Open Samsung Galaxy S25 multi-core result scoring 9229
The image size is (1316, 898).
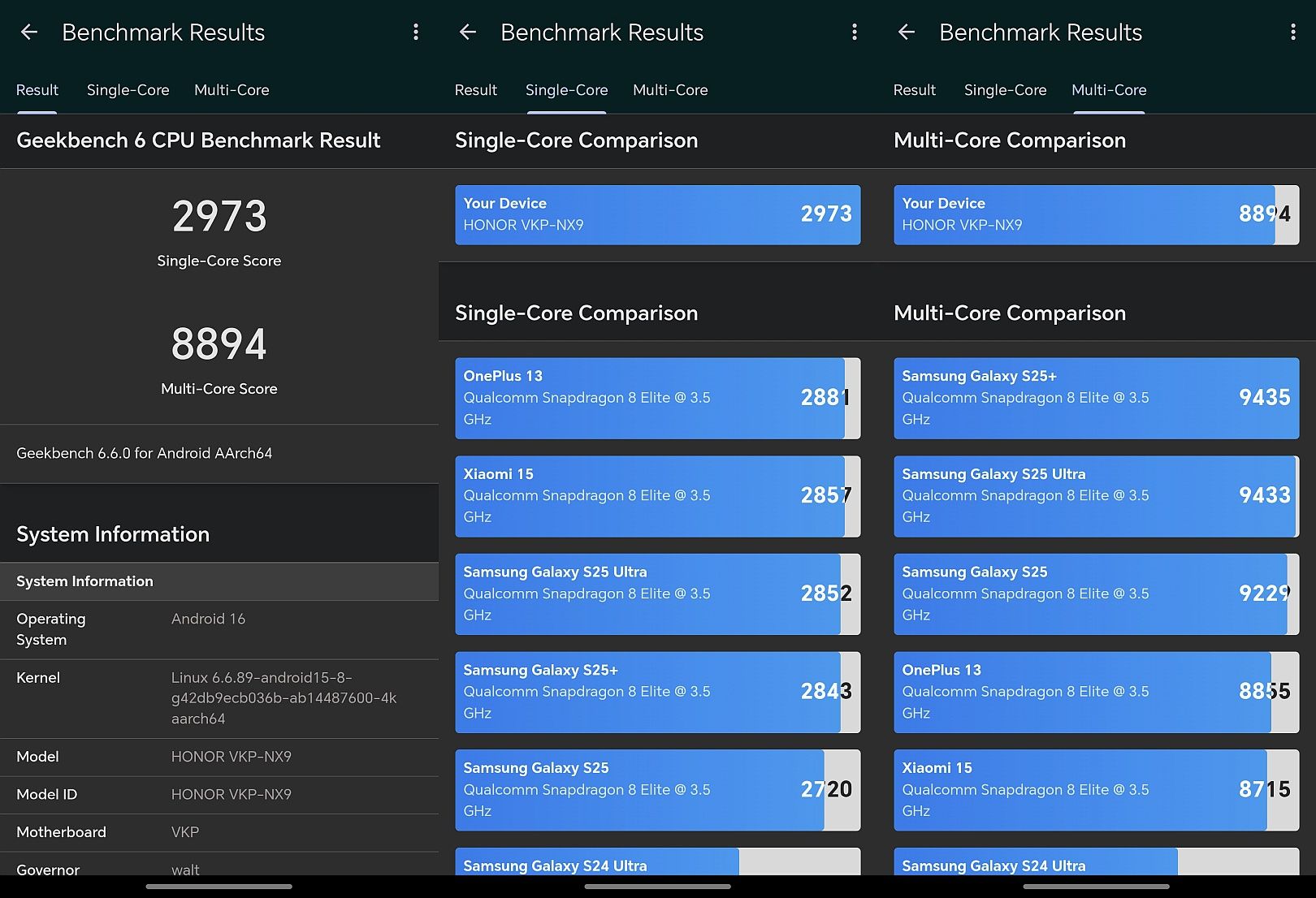pos(1097,594)
